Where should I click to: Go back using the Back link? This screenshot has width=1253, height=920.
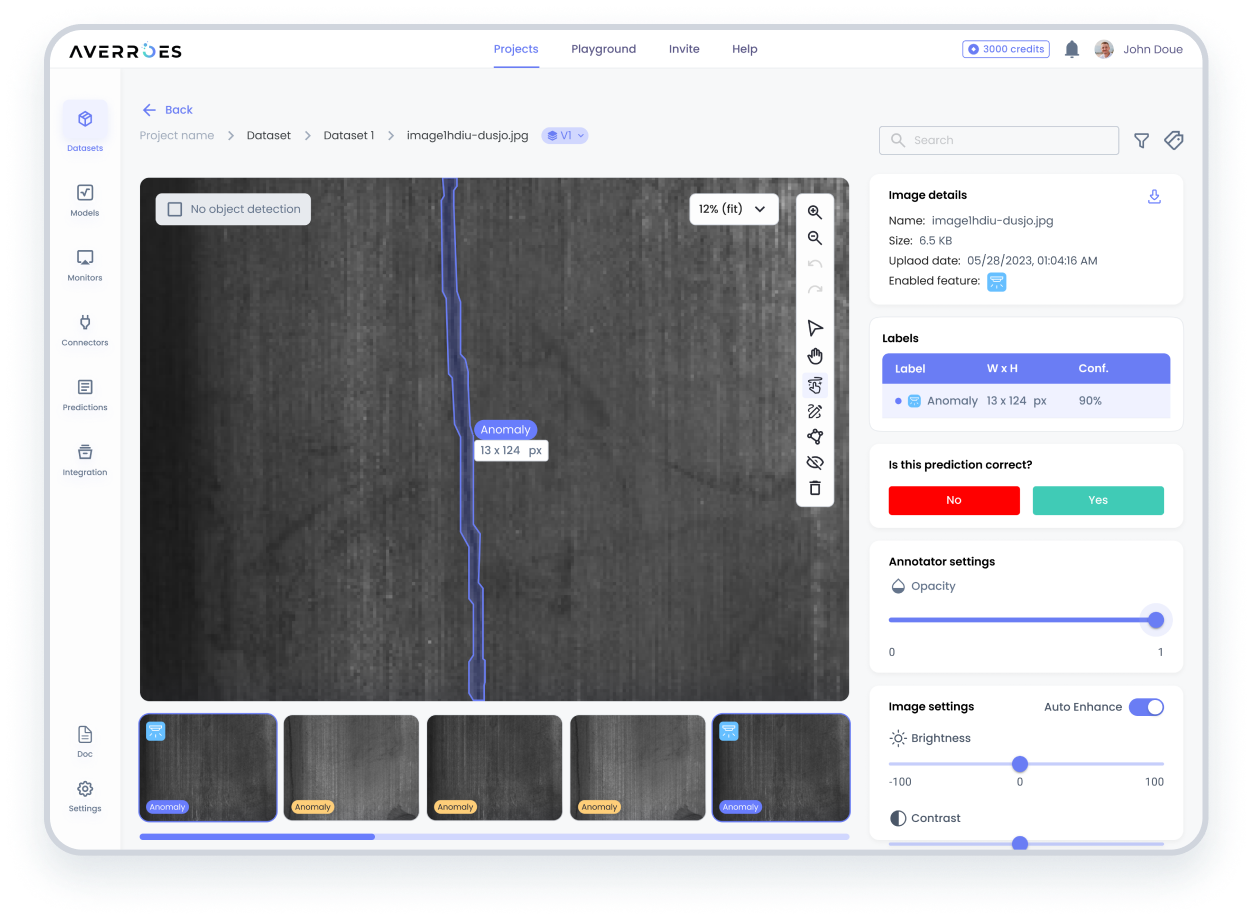[x=167, y=110]
